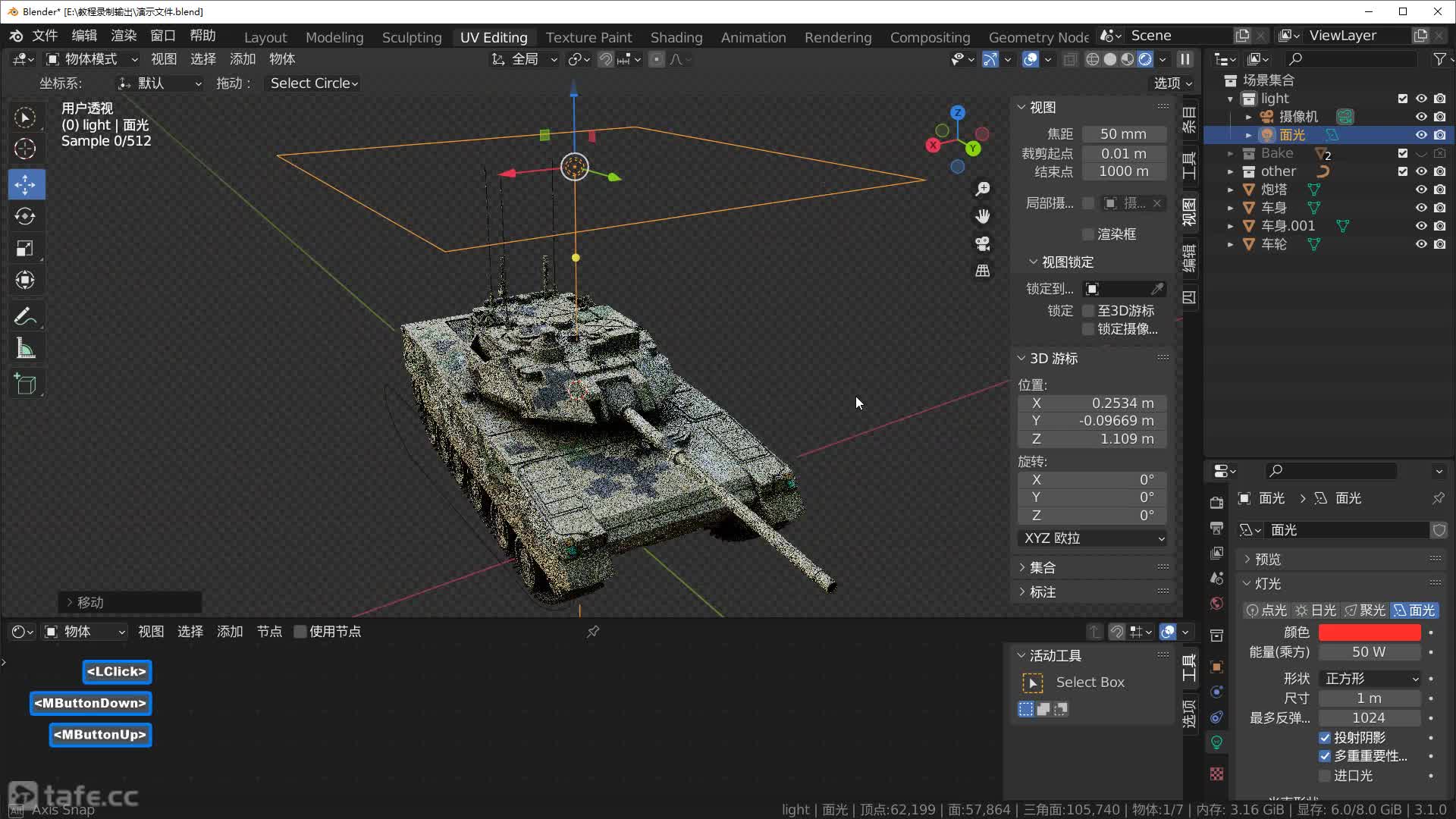Image resolution: width=1456 pixels, height=819 pixels.
Task: Expand the 预览 panel in light properties
Action: pos(1266,559)
